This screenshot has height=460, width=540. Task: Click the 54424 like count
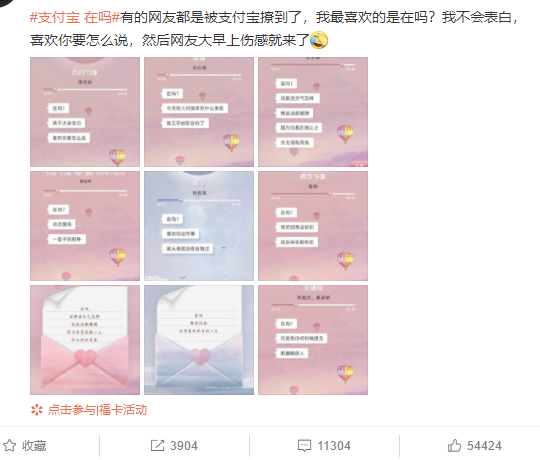click(x=484, y=446)
